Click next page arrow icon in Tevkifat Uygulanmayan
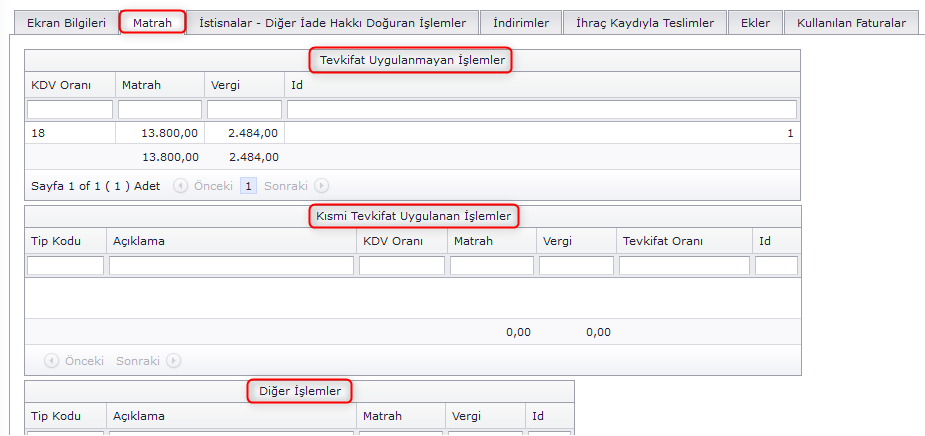Image resolution: width=925 pixels, height=436 pixels. point(321,186)
